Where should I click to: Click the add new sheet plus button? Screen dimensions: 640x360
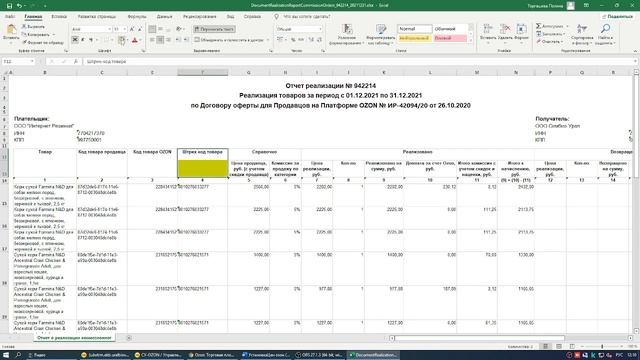tap(129, 338)
